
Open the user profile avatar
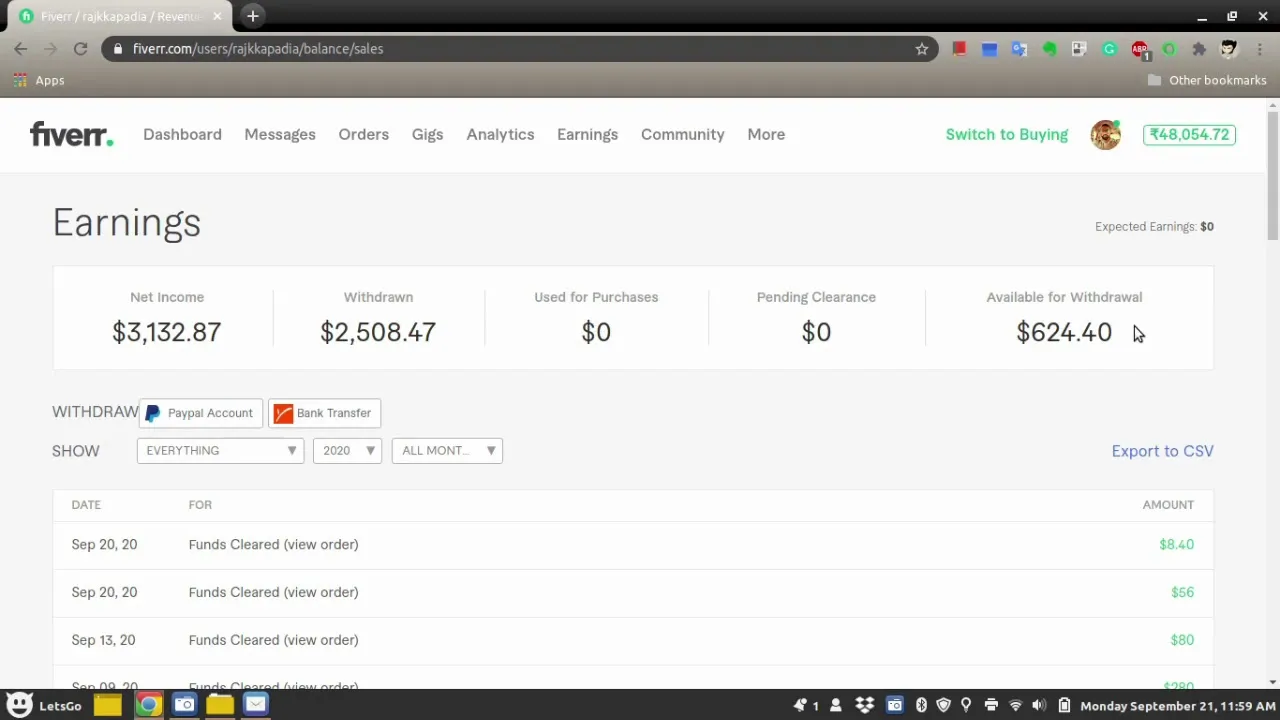coord(1105,135)
